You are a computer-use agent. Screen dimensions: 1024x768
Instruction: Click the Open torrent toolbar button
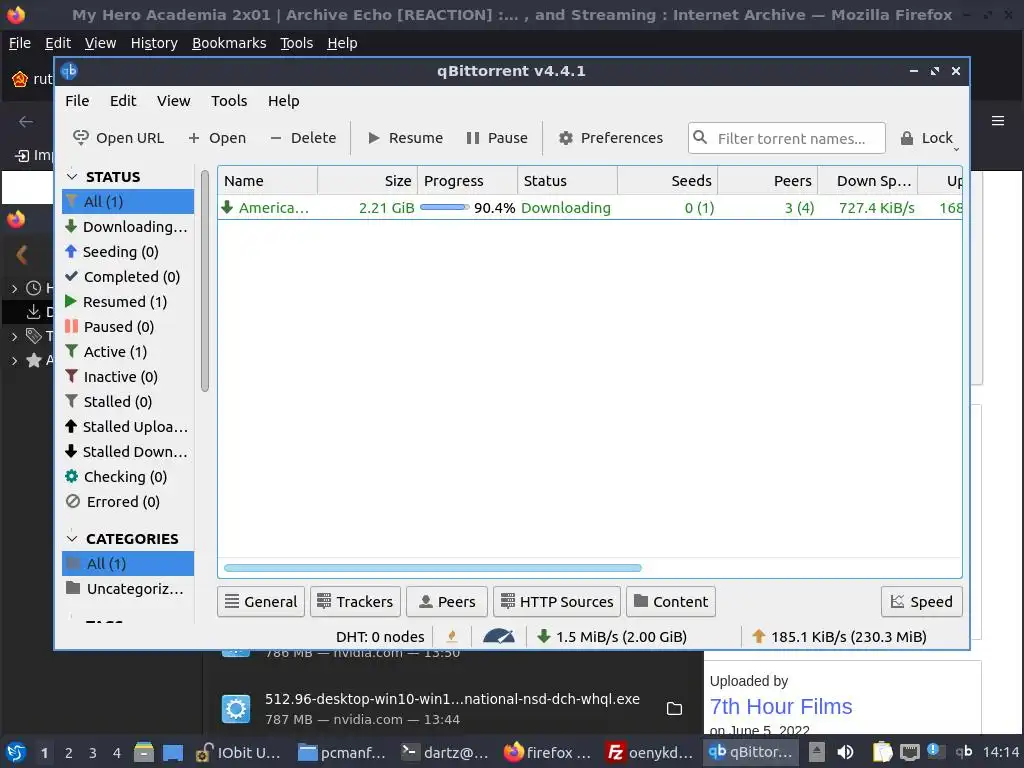pyautogui.click(x=217, y=138)
